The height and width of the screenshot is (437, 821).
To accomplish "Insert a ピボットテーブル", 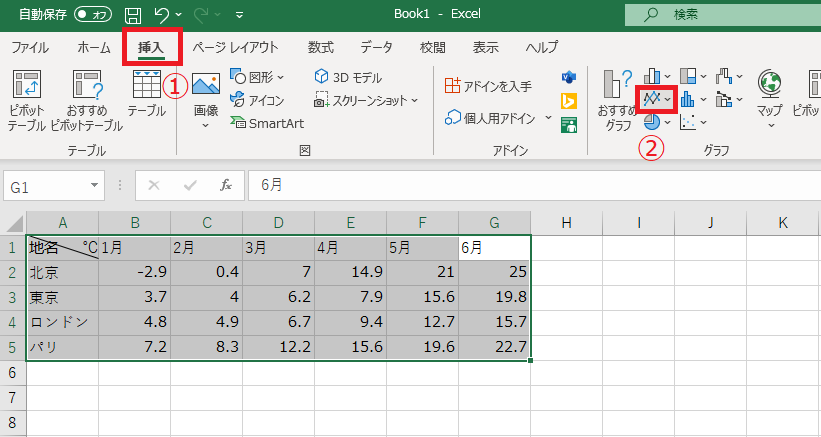I will [27, 100].
